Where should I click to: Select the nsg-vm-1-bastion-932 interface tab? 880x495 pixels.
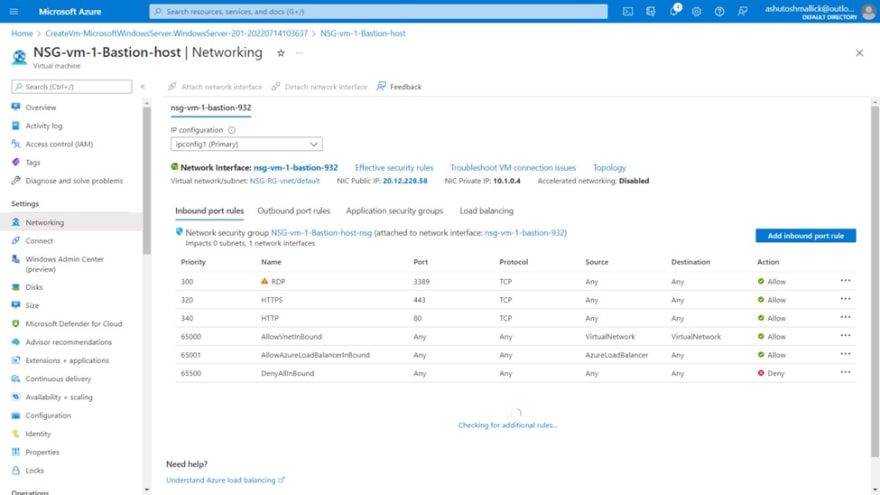(210, 108)
